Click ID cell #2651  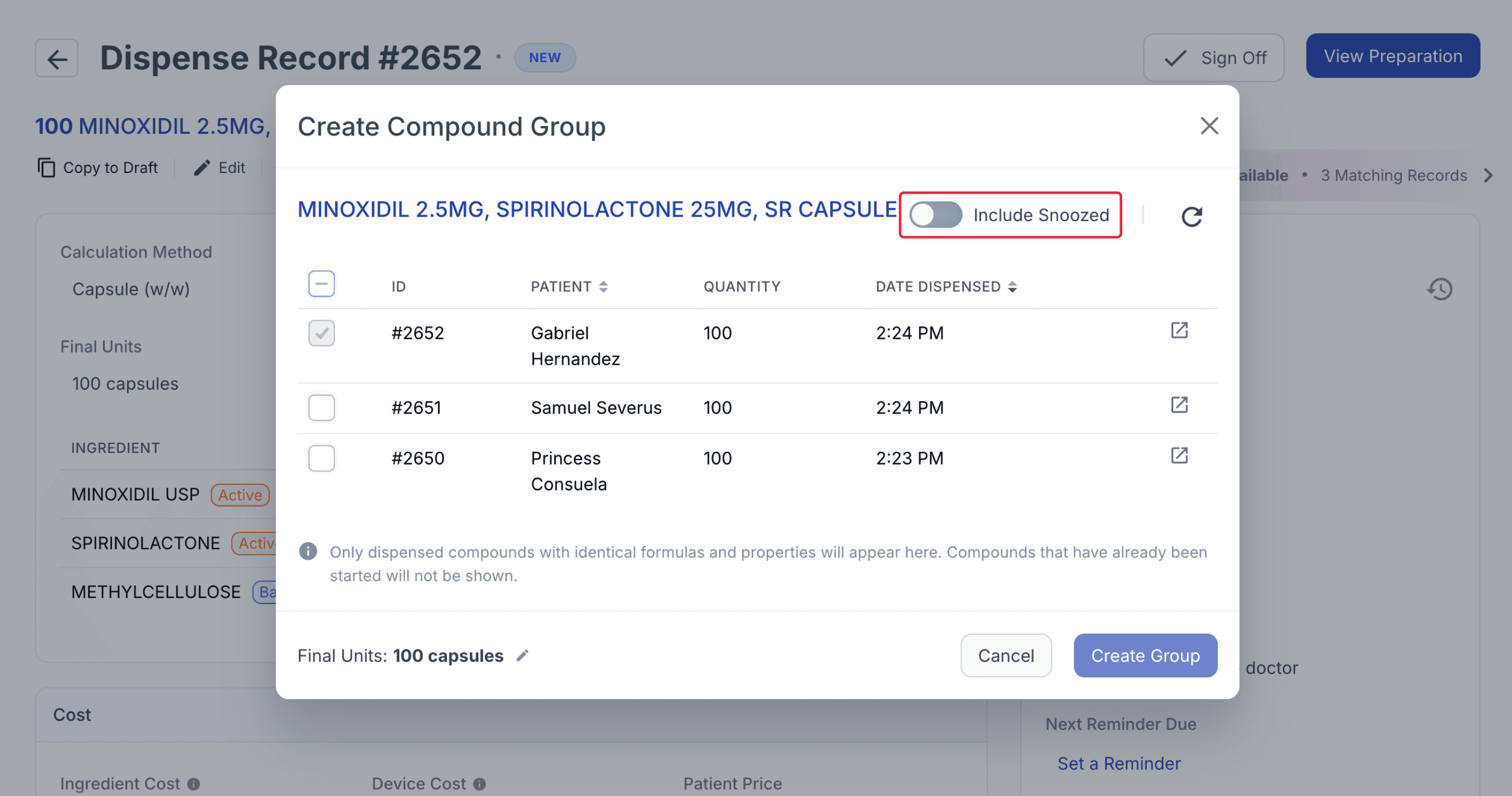[x=416, y=408]
